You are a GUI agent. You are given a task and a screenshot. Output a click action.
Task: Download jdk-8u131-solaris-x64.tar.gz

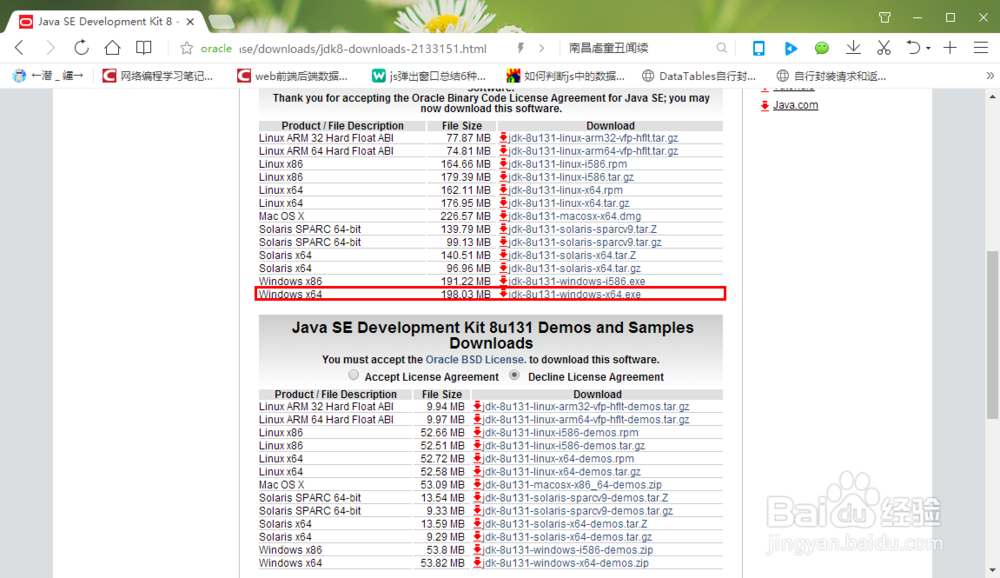pyautogui.click(x=575, y=269)
